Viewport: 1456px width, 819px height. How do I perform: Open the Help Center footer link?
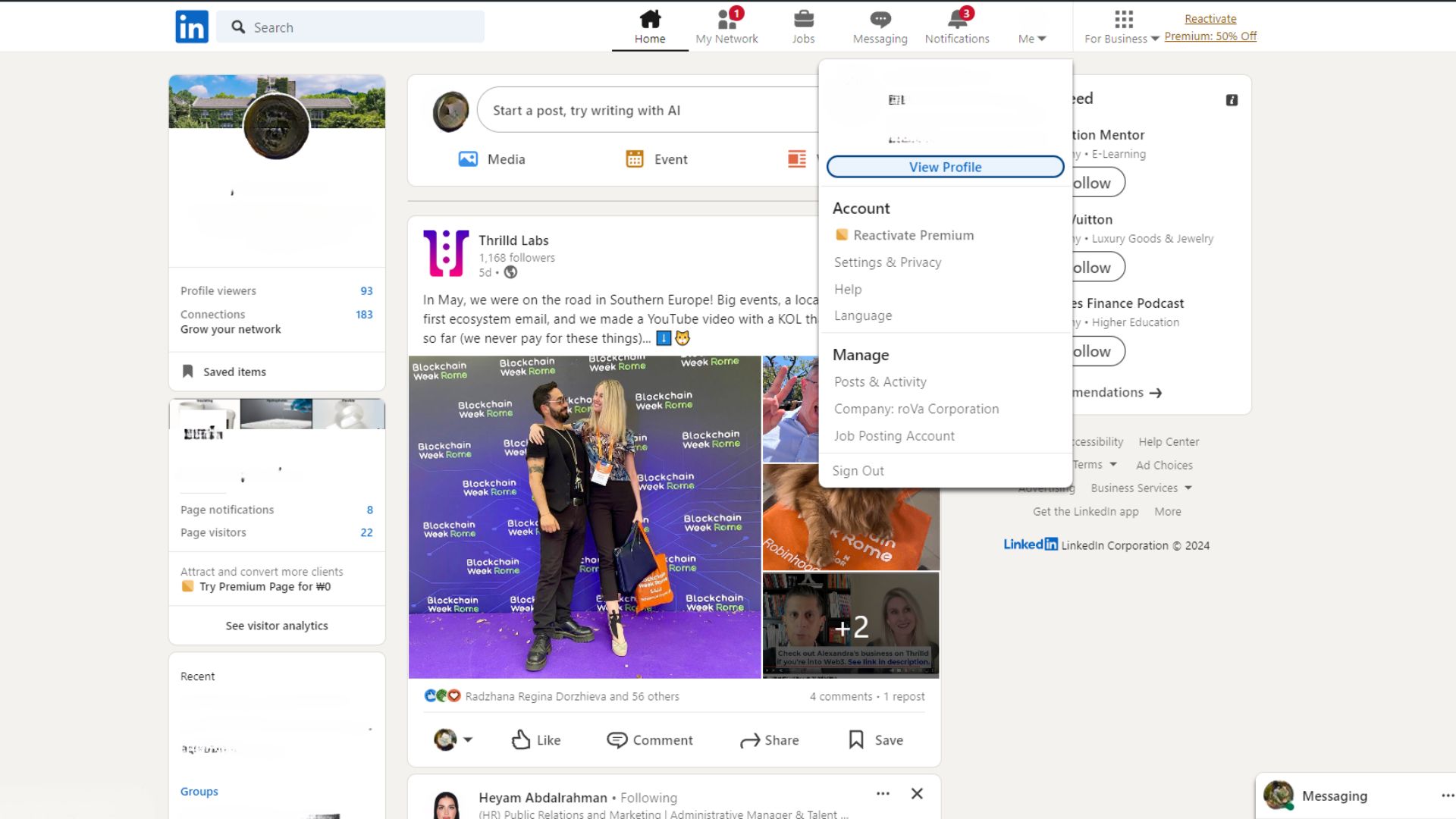(x=1169, y=441)
